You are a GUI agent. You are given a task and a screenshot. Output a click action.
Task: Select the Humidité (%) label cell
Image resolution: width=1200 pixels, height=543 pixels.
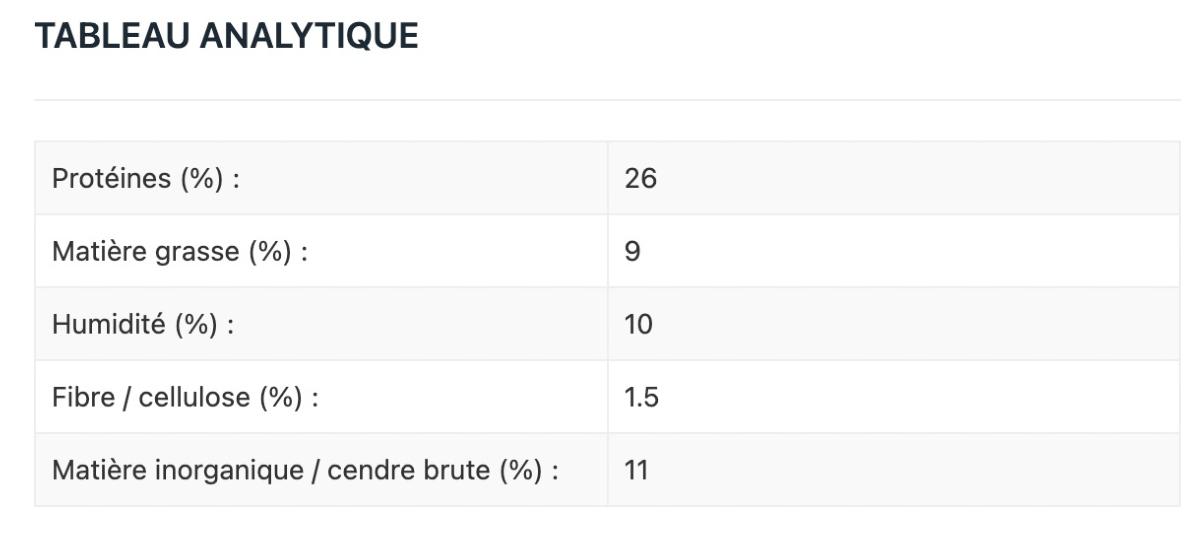[142, 325]
